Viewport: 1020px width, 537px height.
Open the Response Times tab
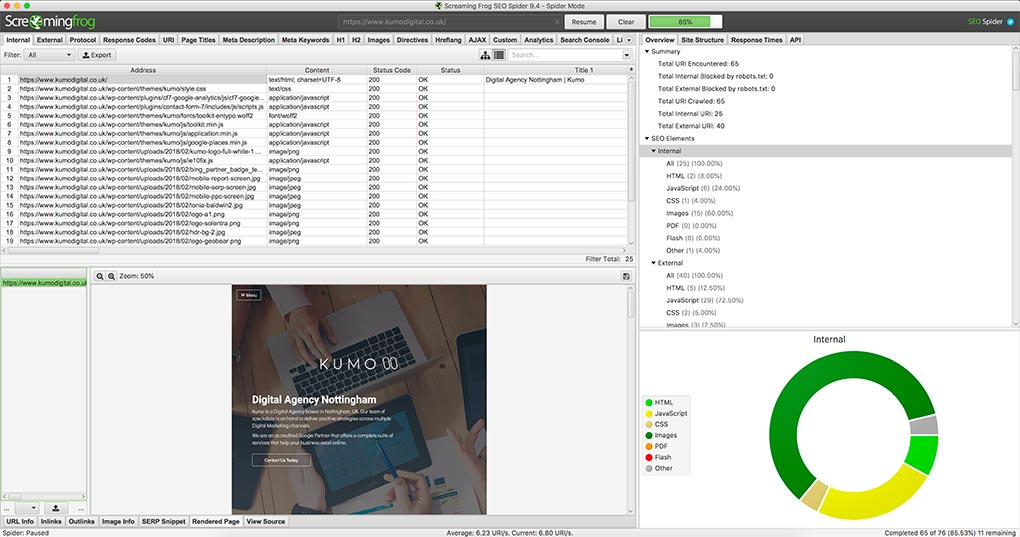[757, 40]
